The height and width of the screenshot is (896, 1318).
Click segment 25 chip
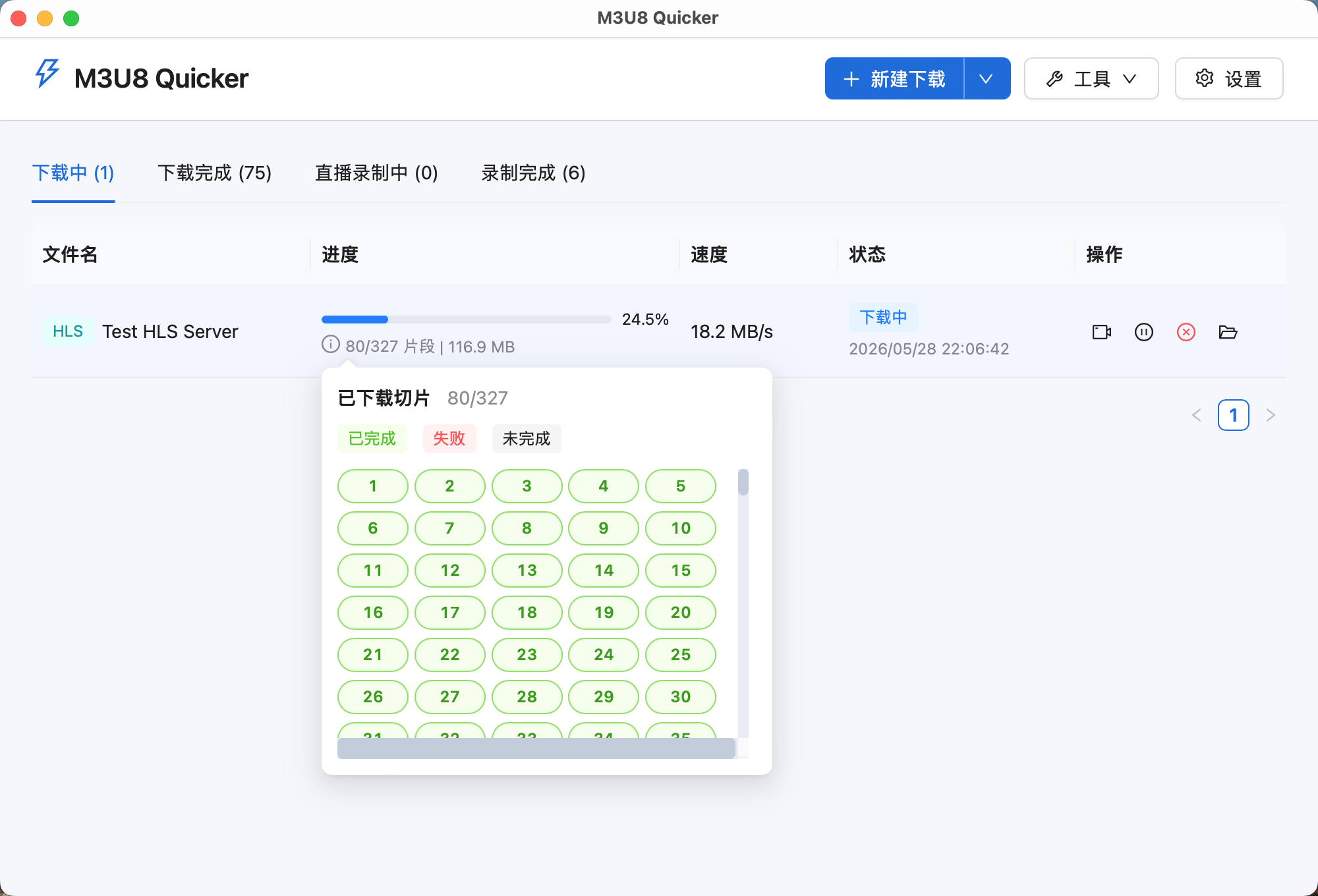point(681,655)
